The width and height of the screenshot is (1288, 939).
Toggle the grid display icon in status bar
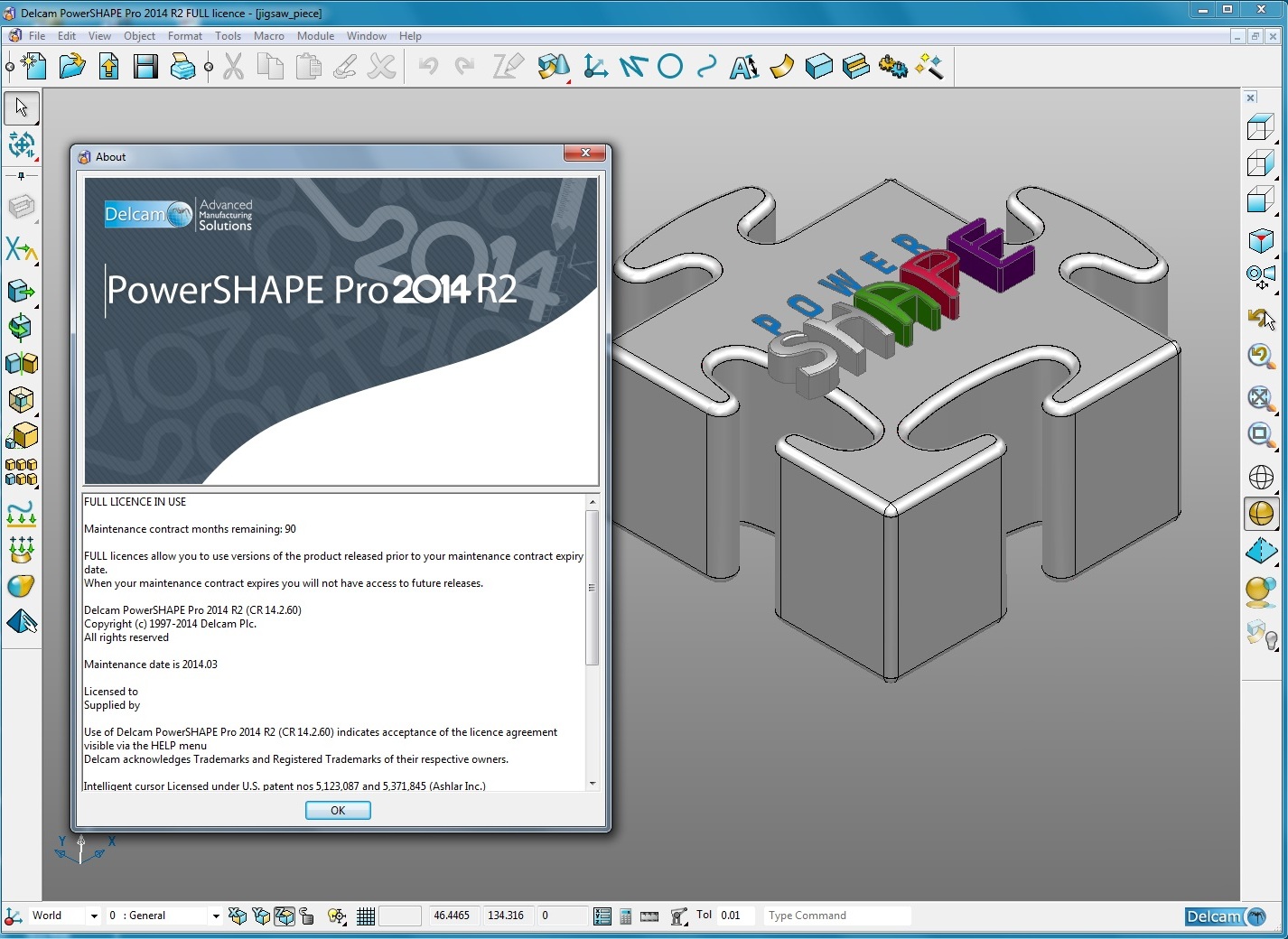click(x=366, y=916)
